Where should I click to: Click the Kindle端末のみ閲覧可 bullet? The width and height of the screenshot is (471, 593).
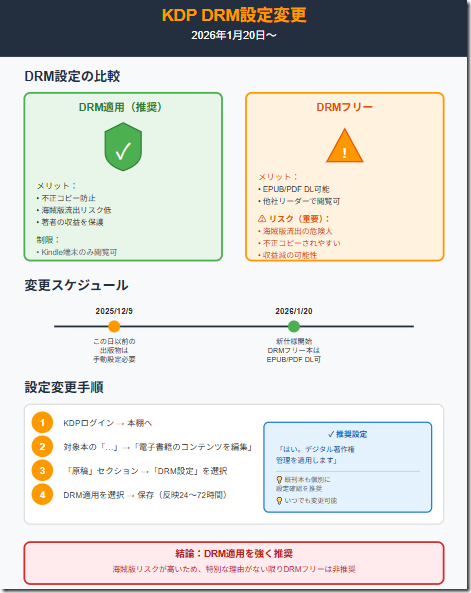pos(77,252)
